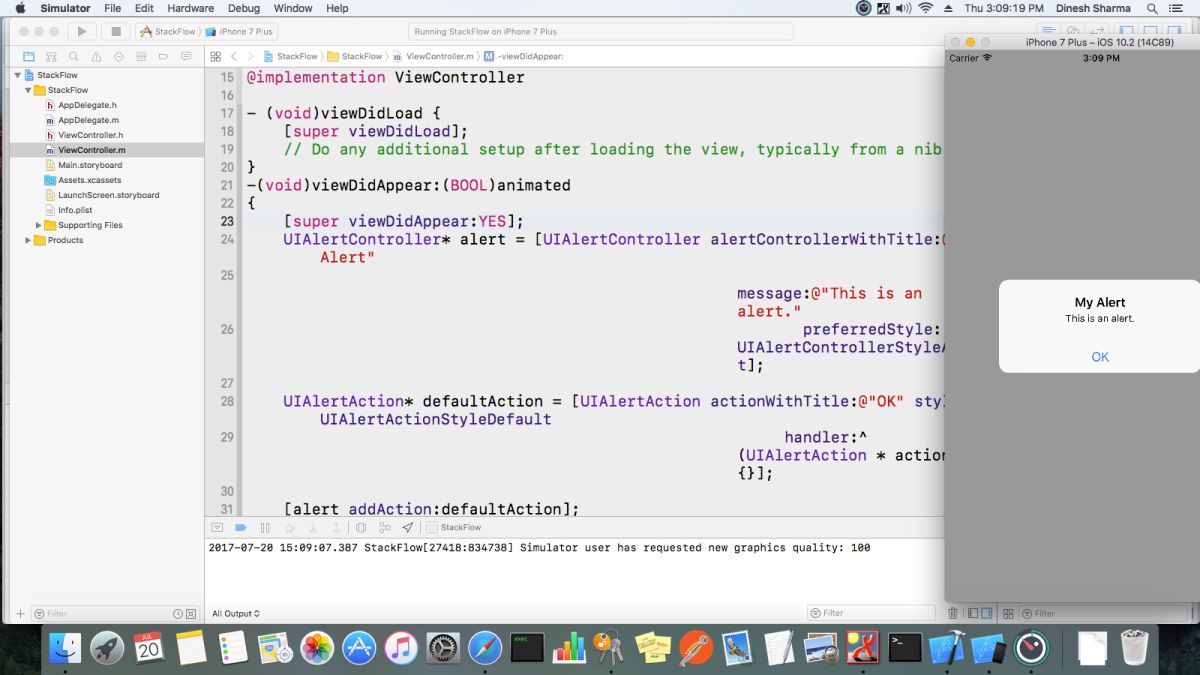Screen dimensions: 1200x675
Task: Open ViewController.m crumb in jump bar
Action: click(433, 56)
